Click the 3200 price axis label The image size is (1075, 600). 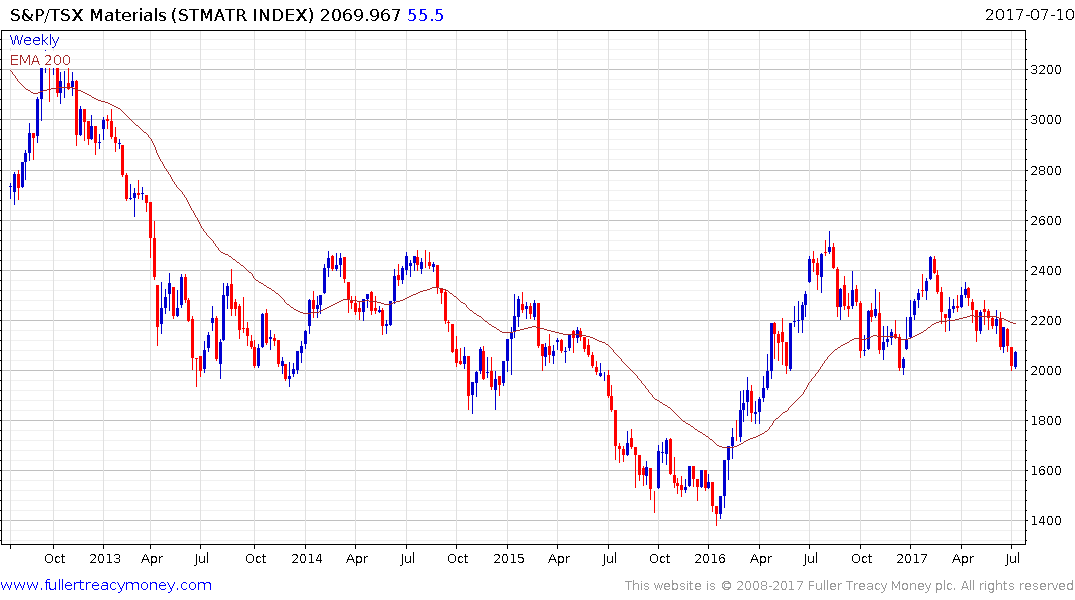coord(1046,69)
